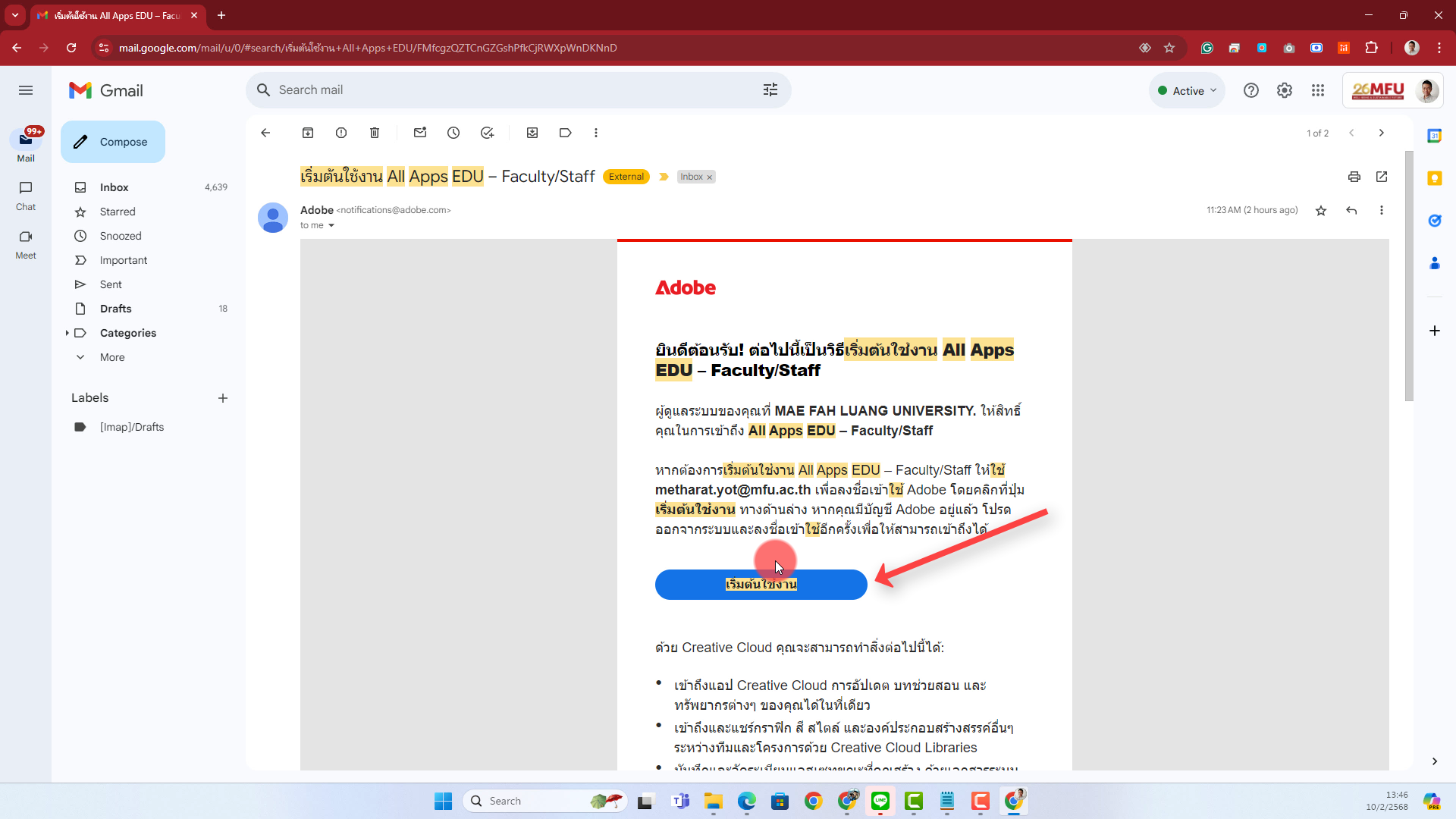Image resolution: width=1456 pixels, height=819 pixels.
Task: Open the Chrome Extensions puzzle icon
Action: pos(1371,48)
